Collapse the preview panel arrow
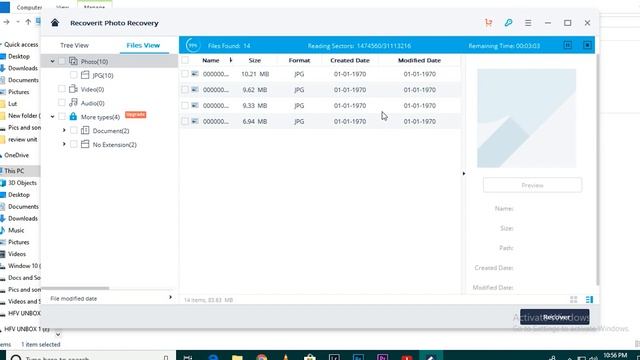 pyautogui.click(x=464, y=173)
